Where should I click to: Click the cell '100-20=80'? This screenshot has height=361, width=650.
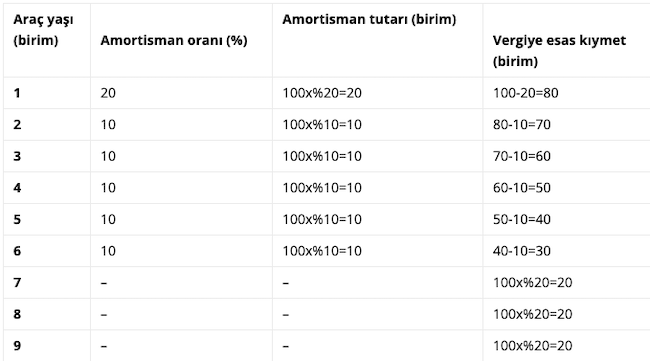(x=526, y=93)
